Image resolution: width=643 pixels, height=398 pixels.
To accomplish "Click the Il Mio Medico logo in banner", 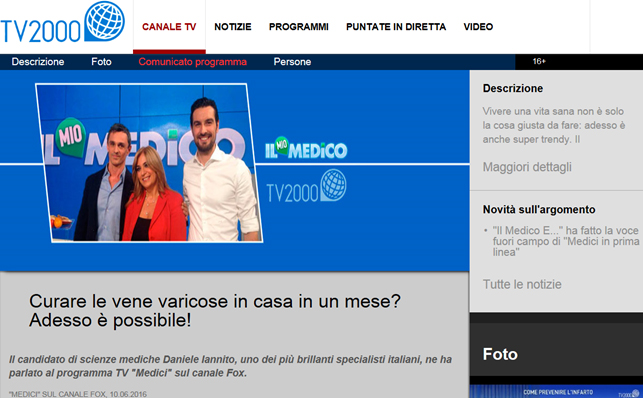I will (x=306, y=148).
